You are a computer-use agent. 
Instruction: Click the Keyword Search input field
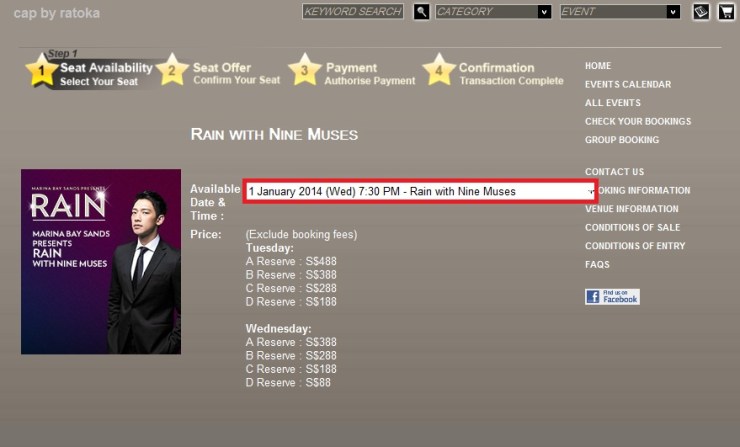(353, 12)
